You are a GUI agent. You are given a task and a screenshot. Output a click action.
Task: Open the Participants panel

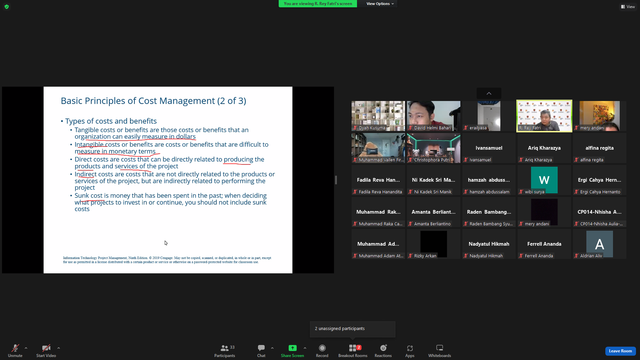point(225,350)
